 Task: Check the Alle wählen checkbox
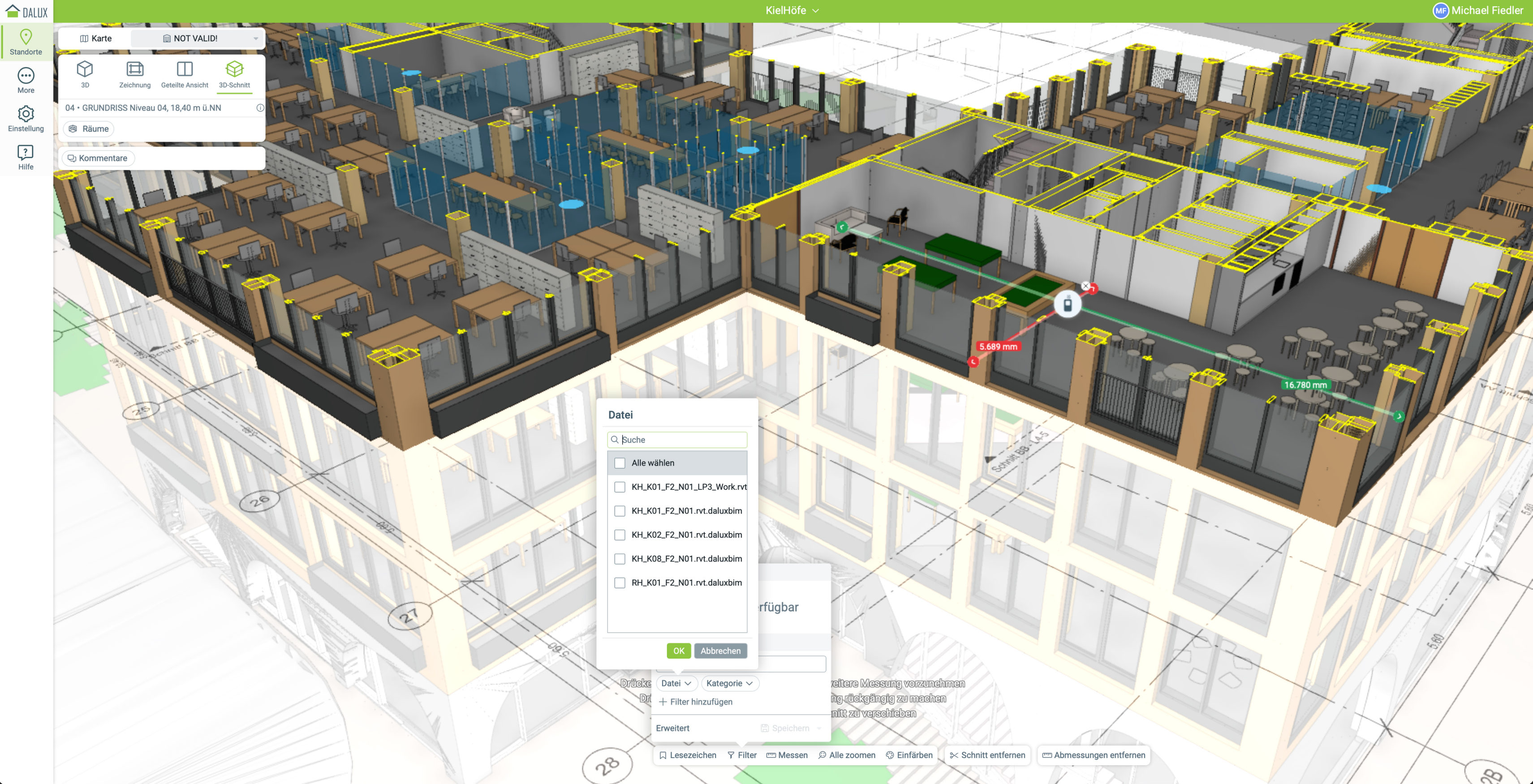click(x=620, y=463)
